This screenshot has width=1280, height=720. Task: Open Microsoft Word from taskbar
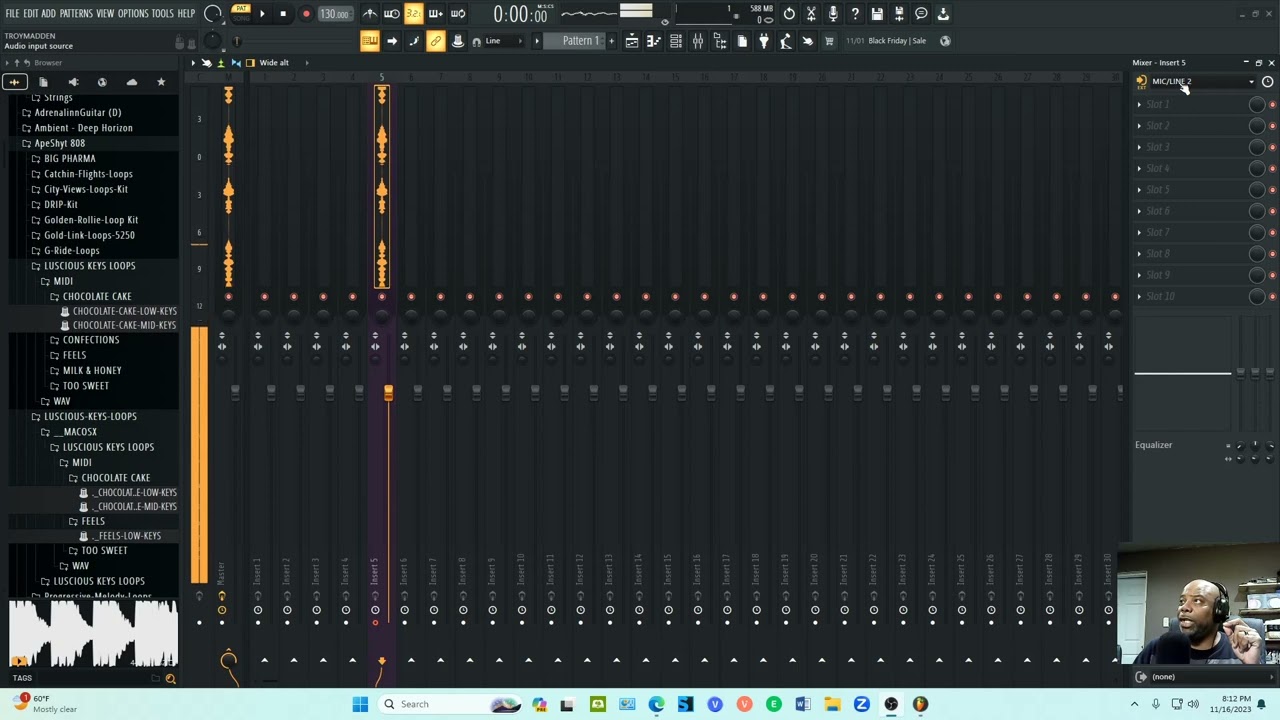click(803, 704)
